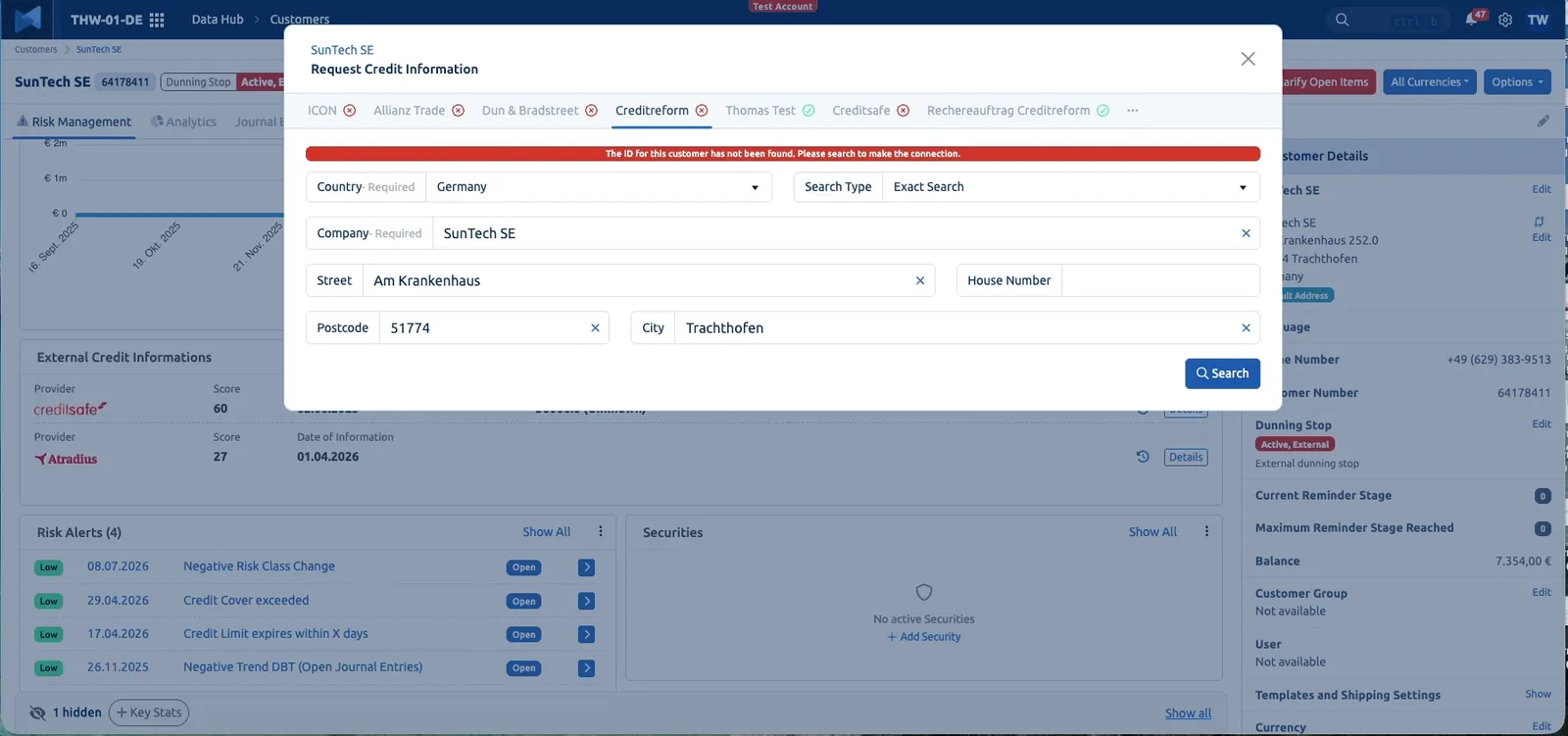Screen dimensions: 1568x736
Task: Select the Dun & Bradstreet tab
Action: (539, 111)
